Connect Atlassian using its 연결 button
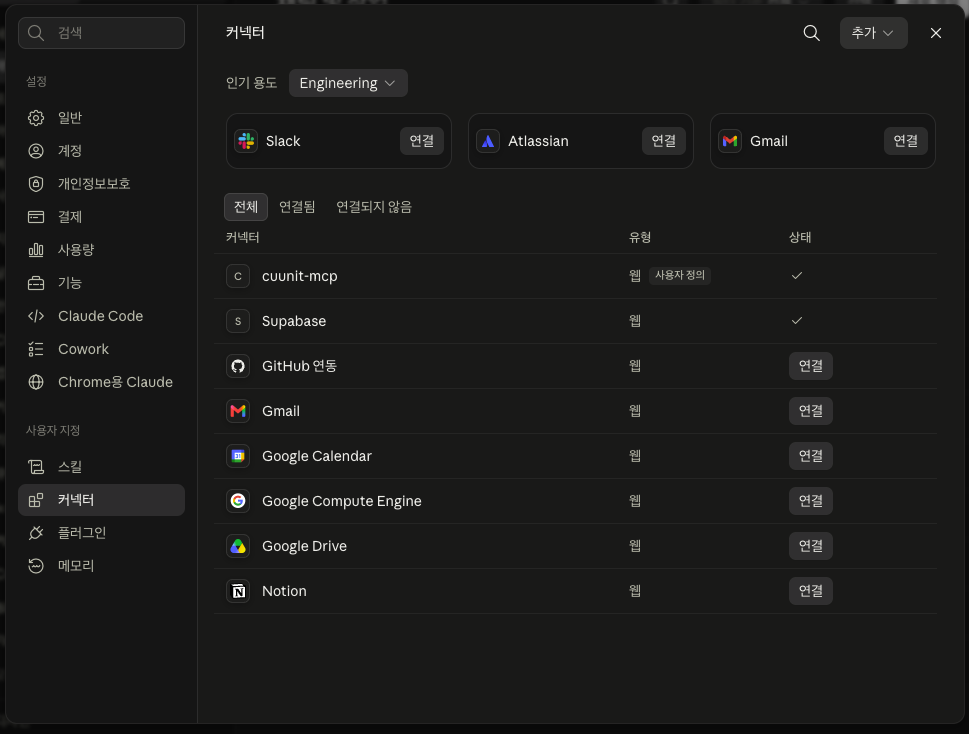Image resolution: width=969 pixels, height=734 pixels. (x=664, y=141)
